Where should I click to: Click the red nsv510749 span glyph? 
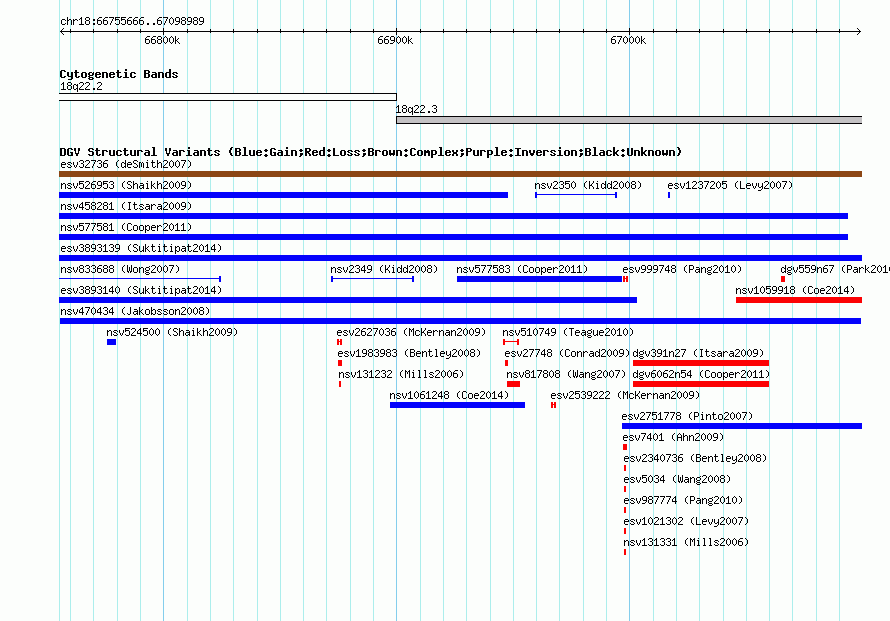(511, 342)
